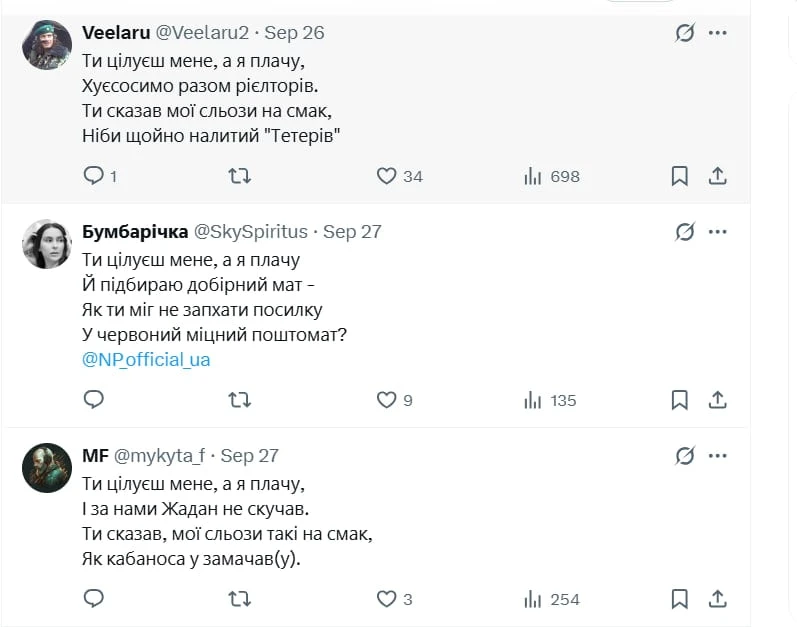Open the @NP_official_ua mention link
This screenshot has height=627, width=797.
point(146,359)
